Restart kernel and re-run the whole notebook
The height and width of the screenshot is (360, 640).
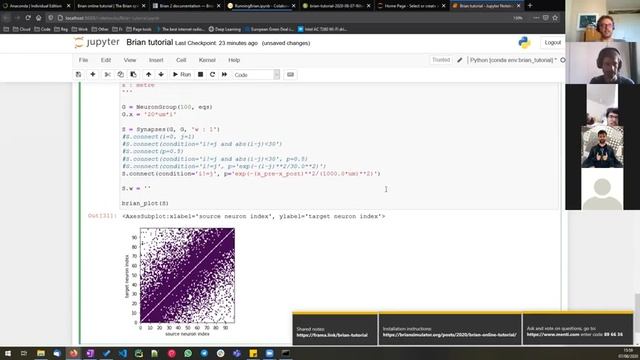(224, 75)
